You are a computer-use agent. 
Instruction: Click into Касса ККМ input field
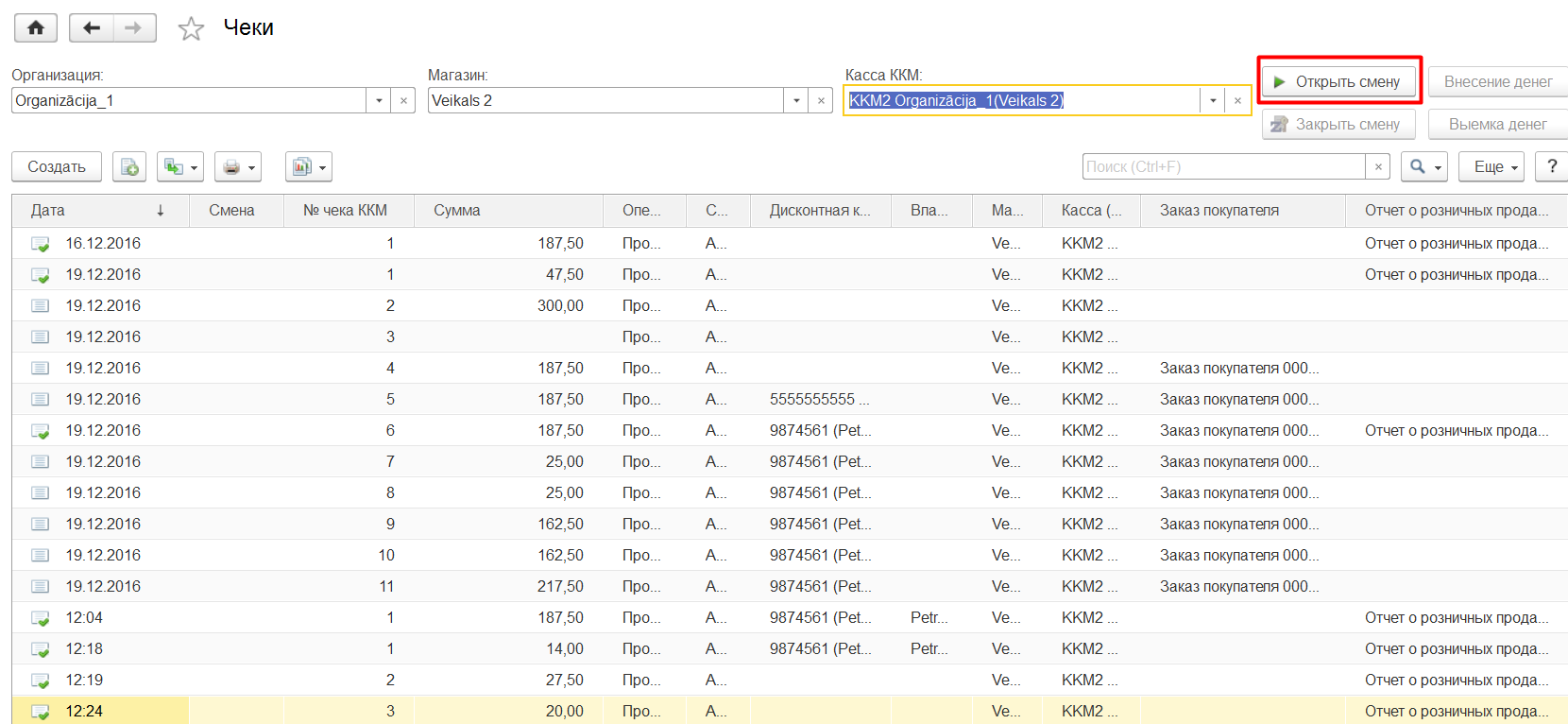point(1022,100)
